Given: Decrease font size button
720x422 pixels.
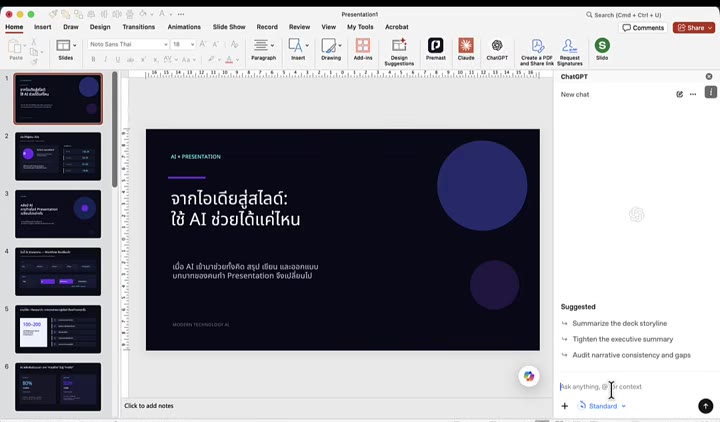Looking at the screenshot, I should point(215,44).
